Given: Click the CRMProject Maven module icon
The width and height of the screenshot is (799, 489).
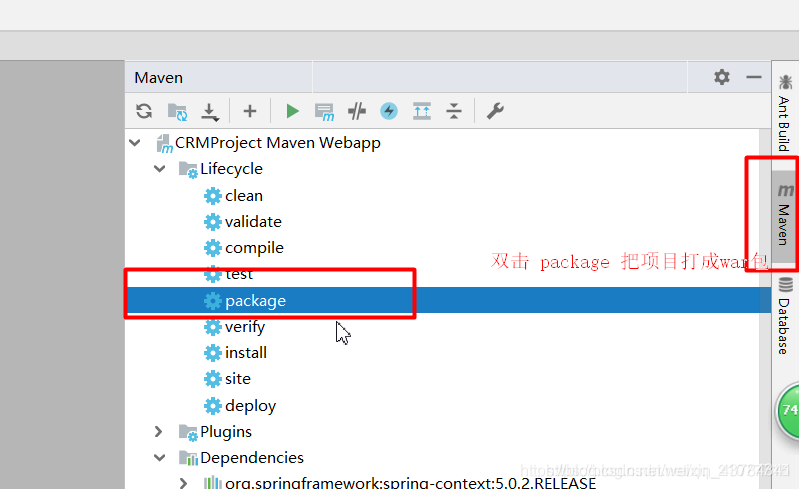Looking at the screenshot, I should (x=164, y=144).
